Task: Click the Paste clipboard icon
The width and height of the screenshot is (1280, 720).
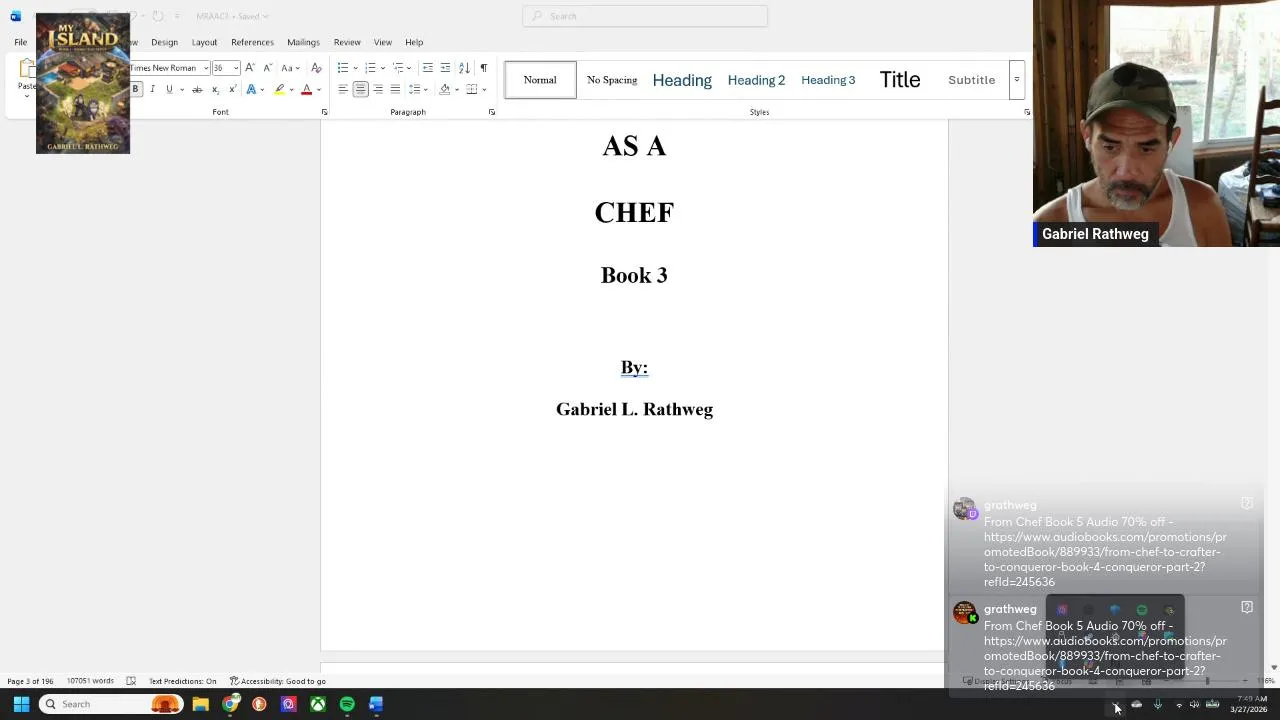Action: tap(26, 70)
